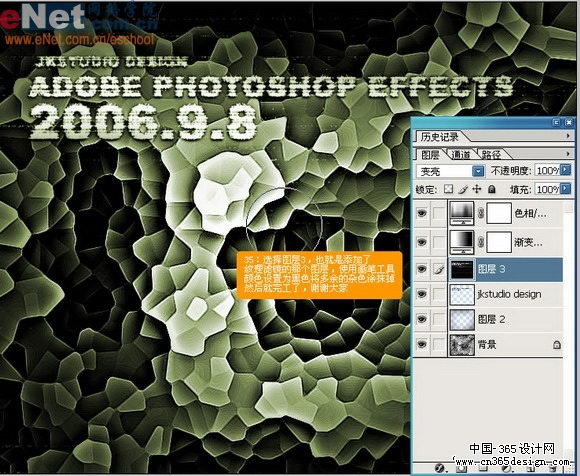The width and height of the screenshot is (580, 476).
Task: Click the 图层 3 layer thumbnail
Action: 462,269
